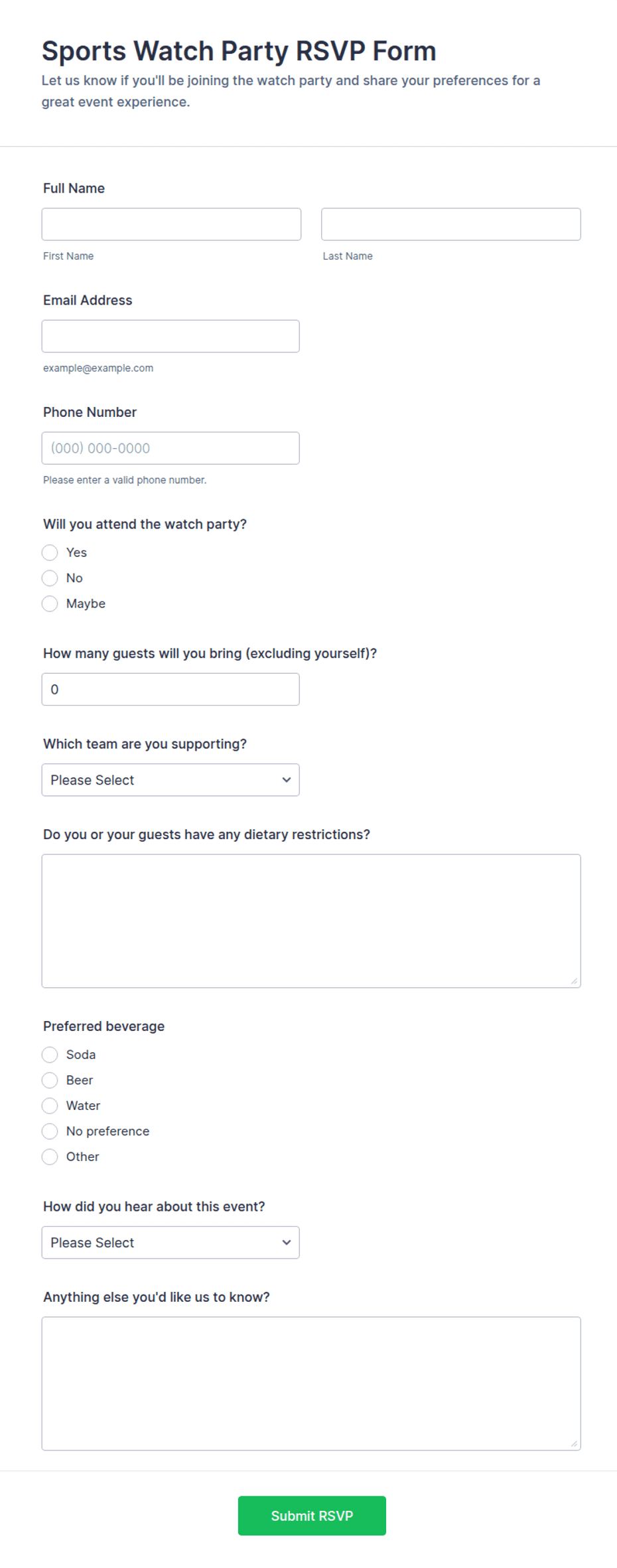Screen dimensions: 617x1568
Task: Select the No attendance radio button
Action: 50,578
